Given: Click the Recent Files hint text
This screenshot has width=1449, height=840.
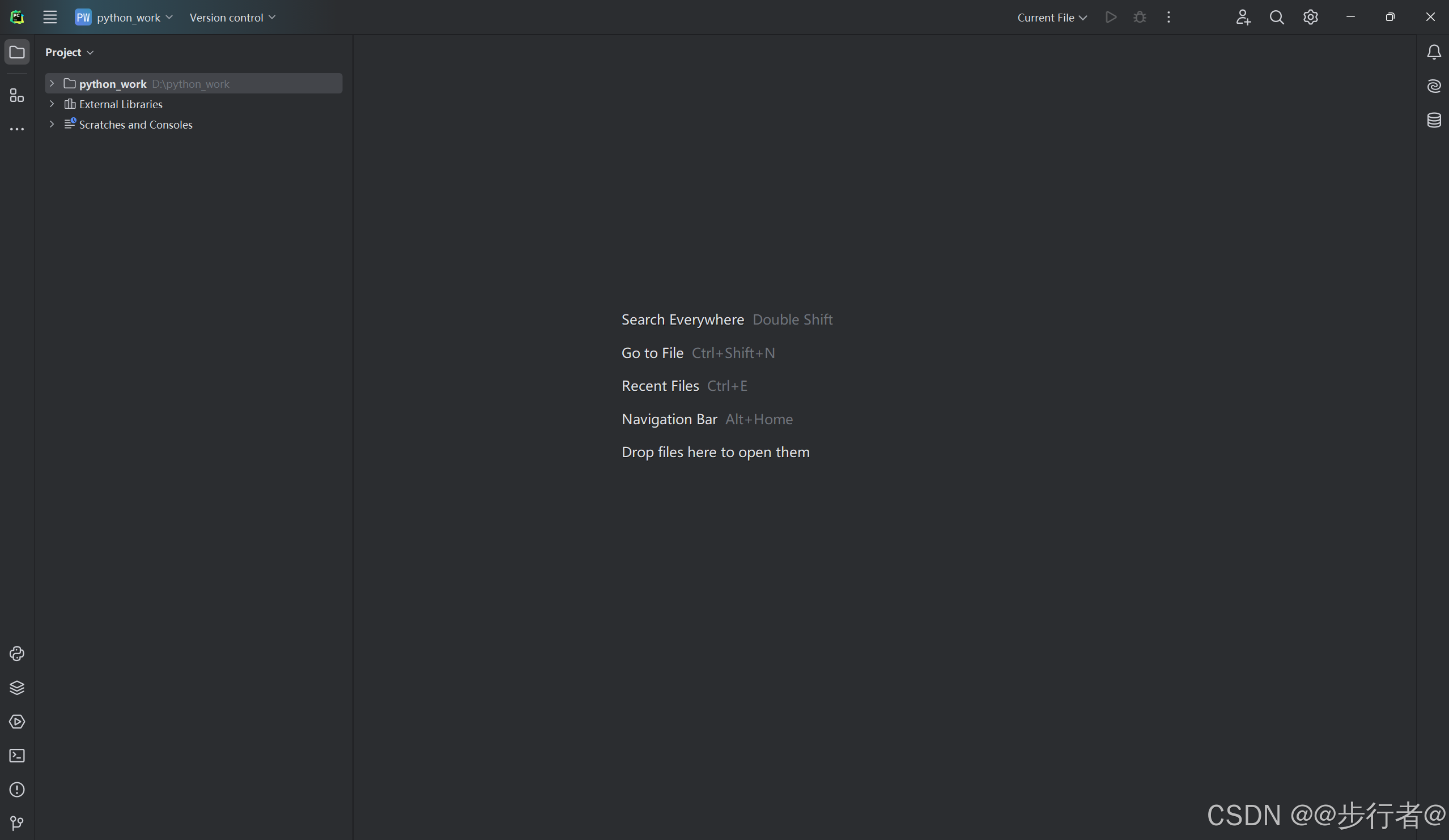Looking at the screenshot, I should pyautogui.click(x=660, y=386).
